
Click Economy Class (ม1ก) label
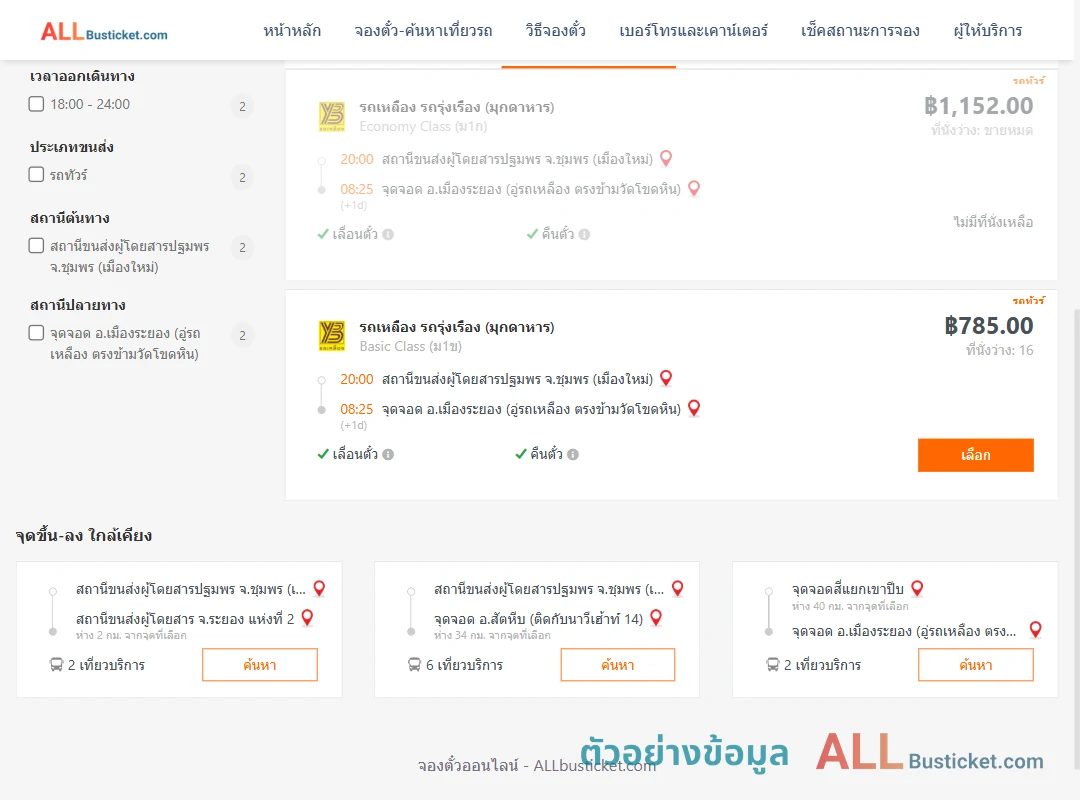tap(423, 127)
